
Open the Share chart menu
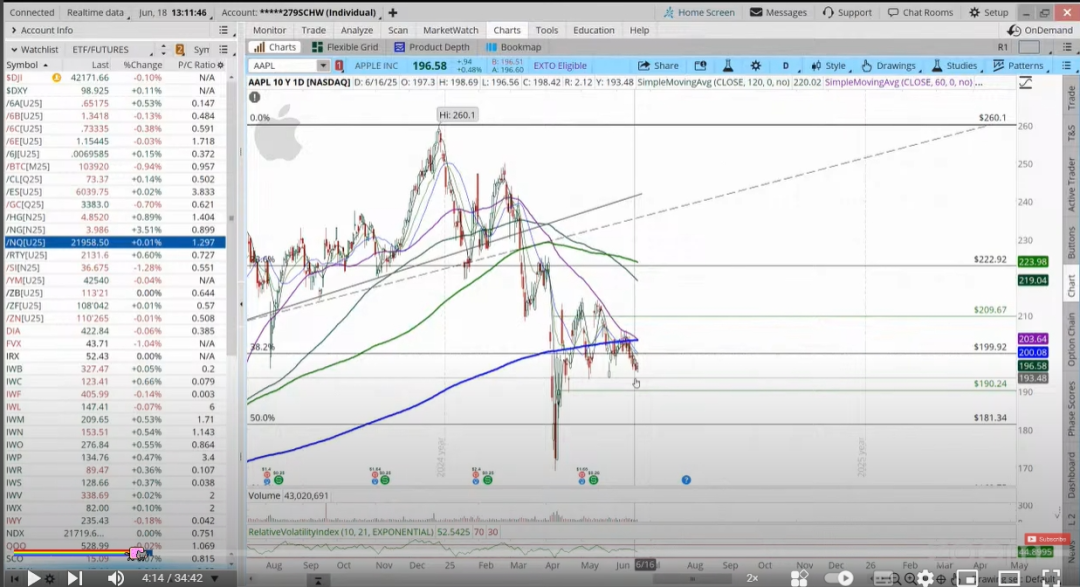[x=658, y=65]
